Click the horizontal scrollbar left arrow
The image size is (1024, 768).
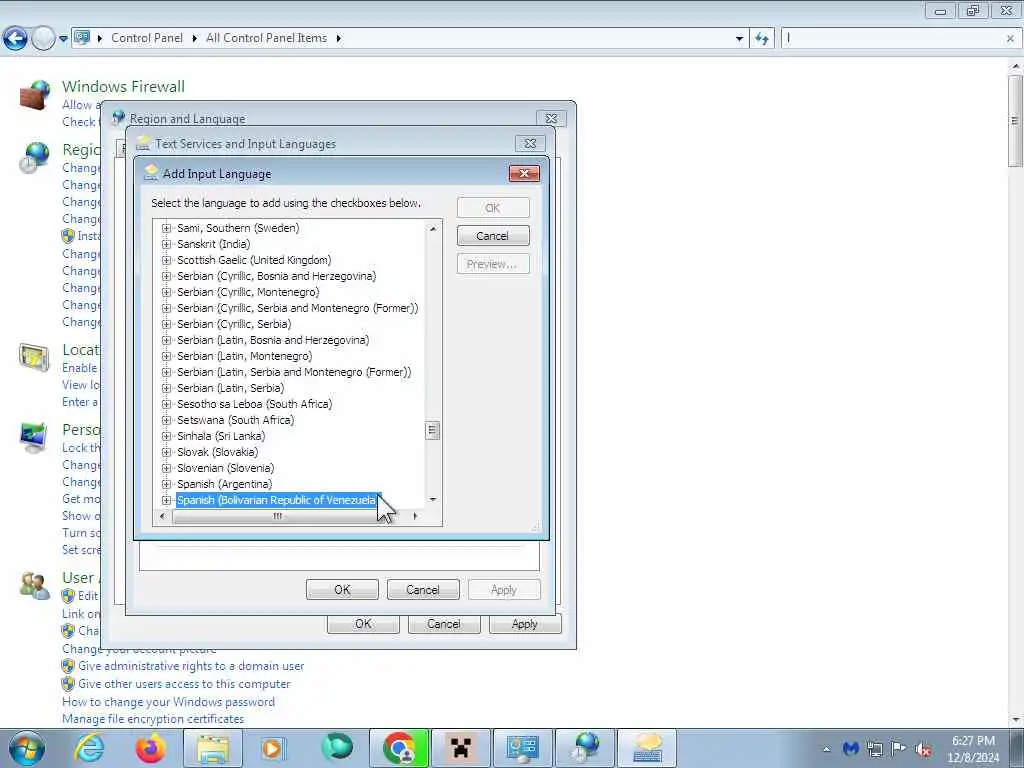162,516
